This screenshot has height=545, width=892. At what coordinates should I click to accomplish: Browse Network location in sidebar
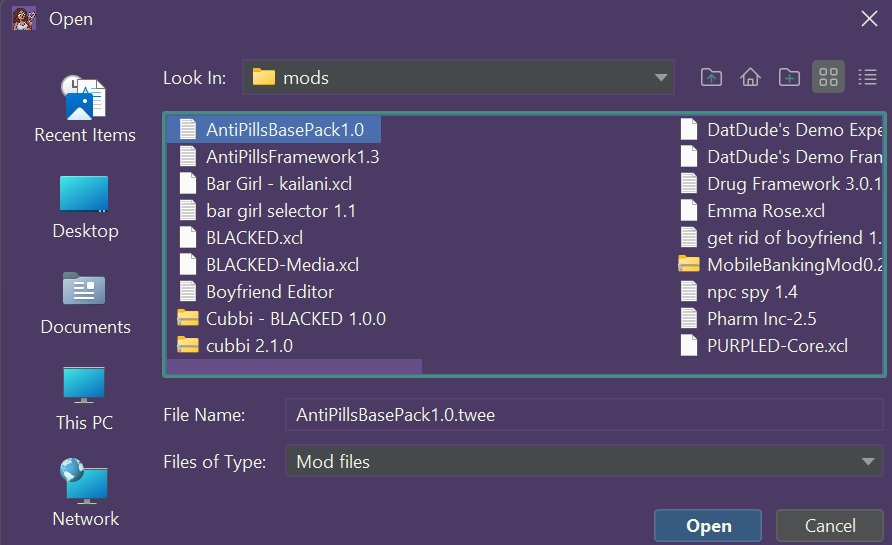pyautogui.click(x=85, y=494)
